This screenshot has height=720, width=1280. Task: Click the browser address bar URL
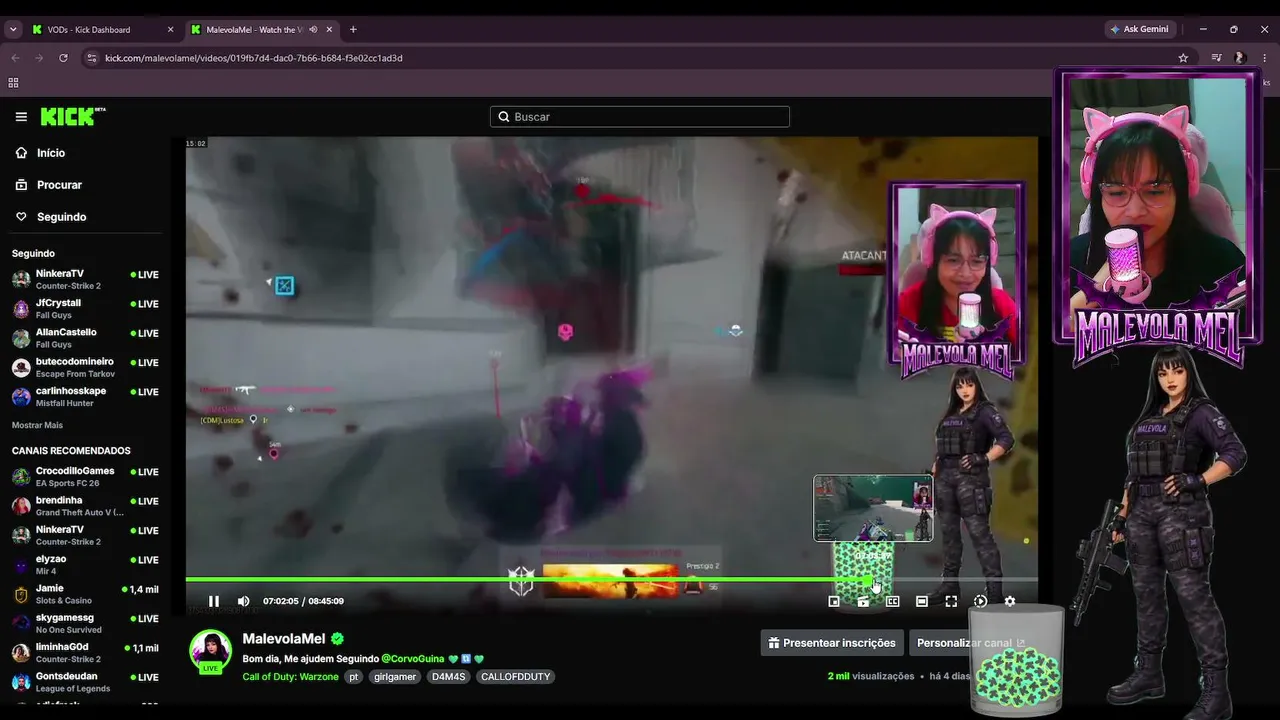[254, 58]
